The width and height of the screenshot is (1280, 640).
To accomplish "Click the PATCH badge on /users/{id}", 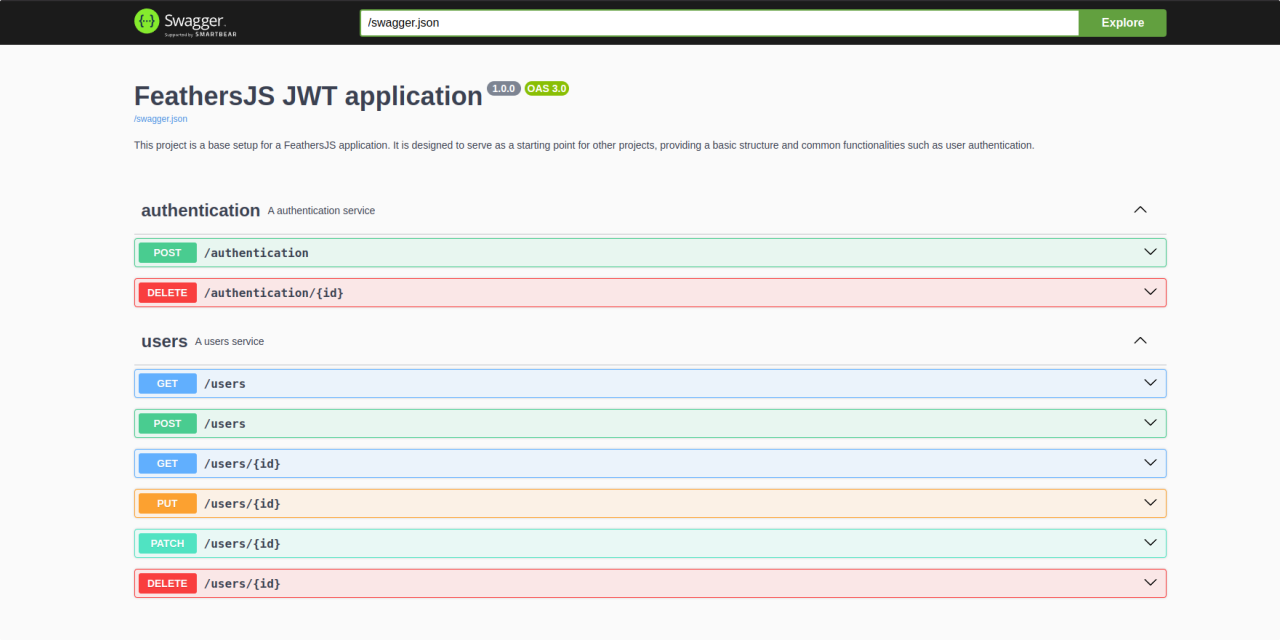I will (167, 543).
